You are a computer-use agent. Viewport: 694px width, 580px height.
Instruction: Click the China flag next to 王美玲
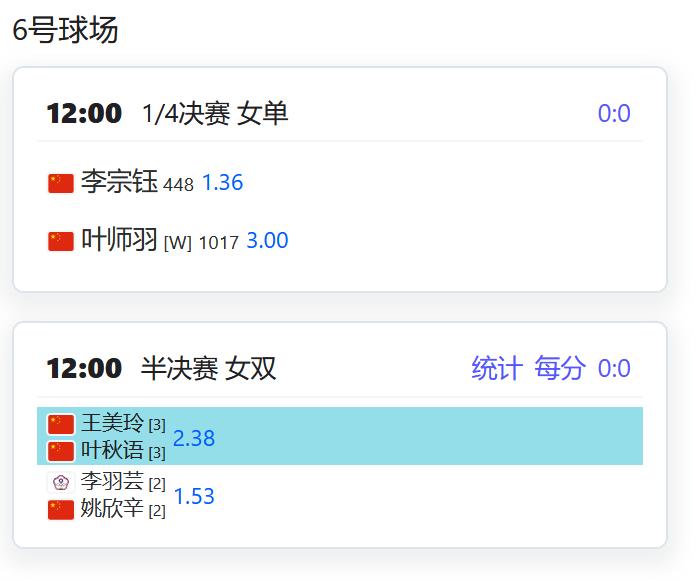61,424
